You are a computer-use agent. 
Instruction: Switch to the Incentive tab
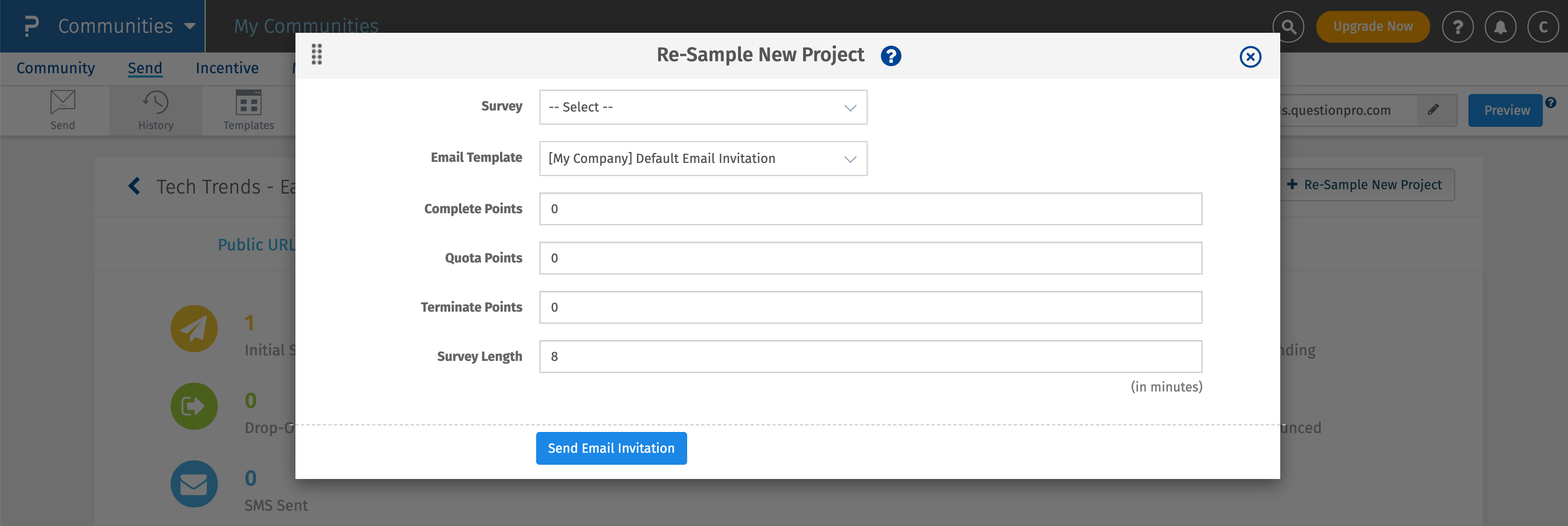coord(227,68)
